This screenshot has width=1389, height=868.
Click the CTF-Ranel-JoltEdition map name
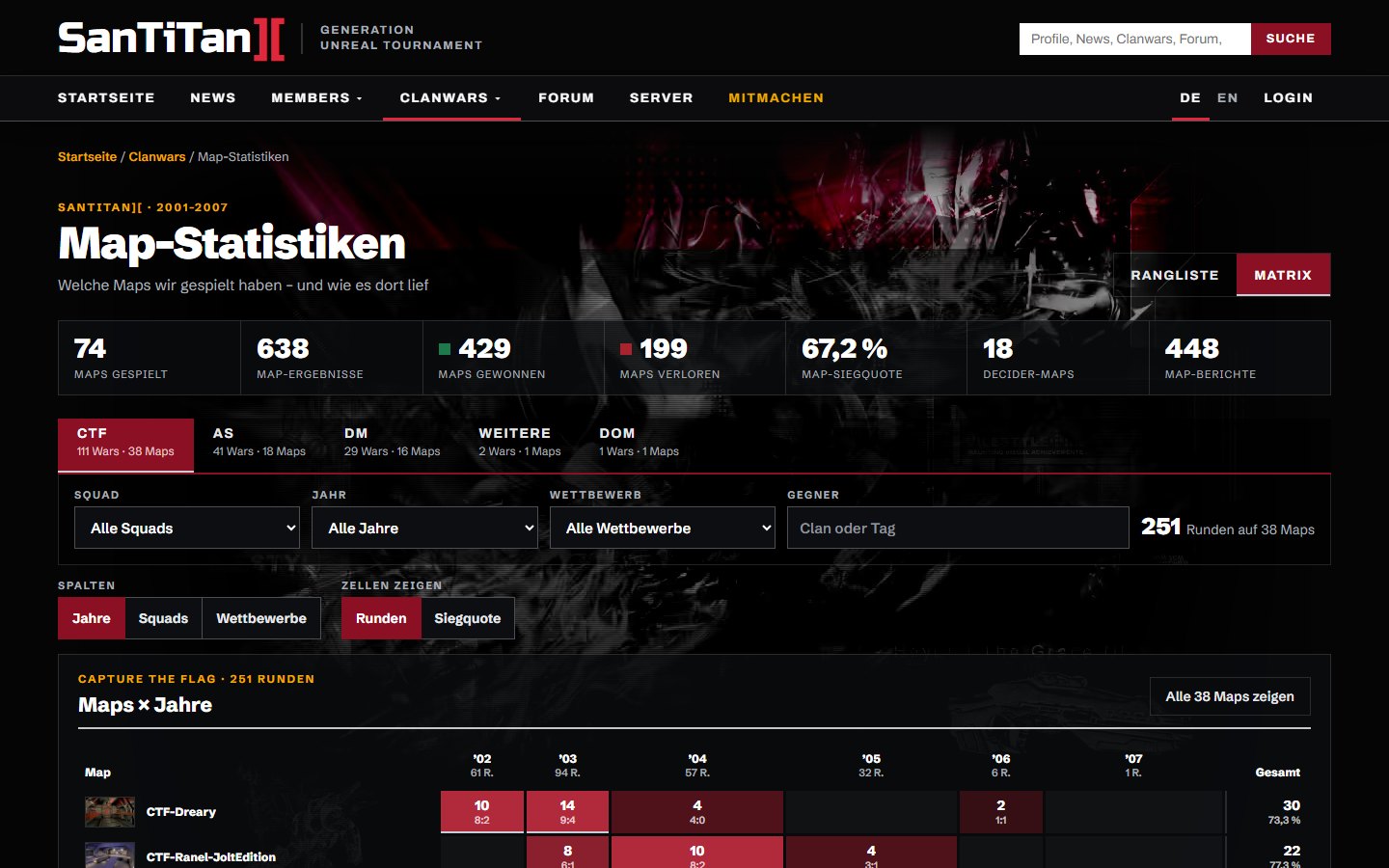211,856
